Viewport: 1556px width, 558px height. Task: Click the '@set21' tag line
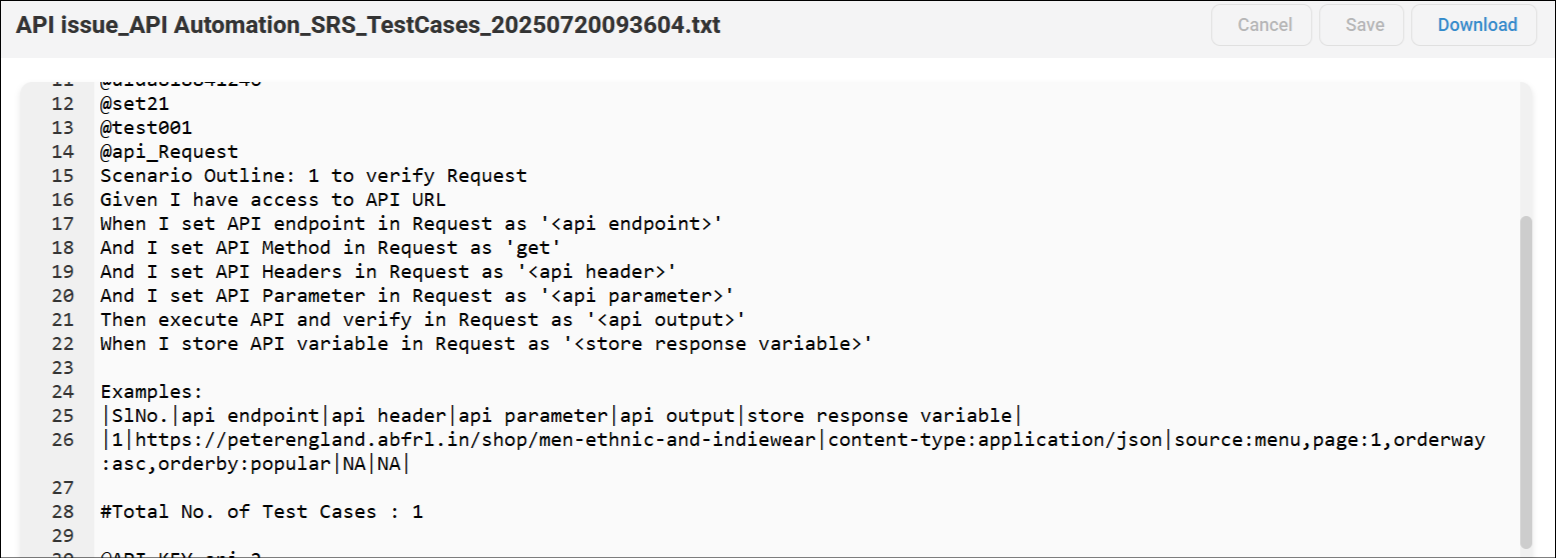tap(134, 104)
